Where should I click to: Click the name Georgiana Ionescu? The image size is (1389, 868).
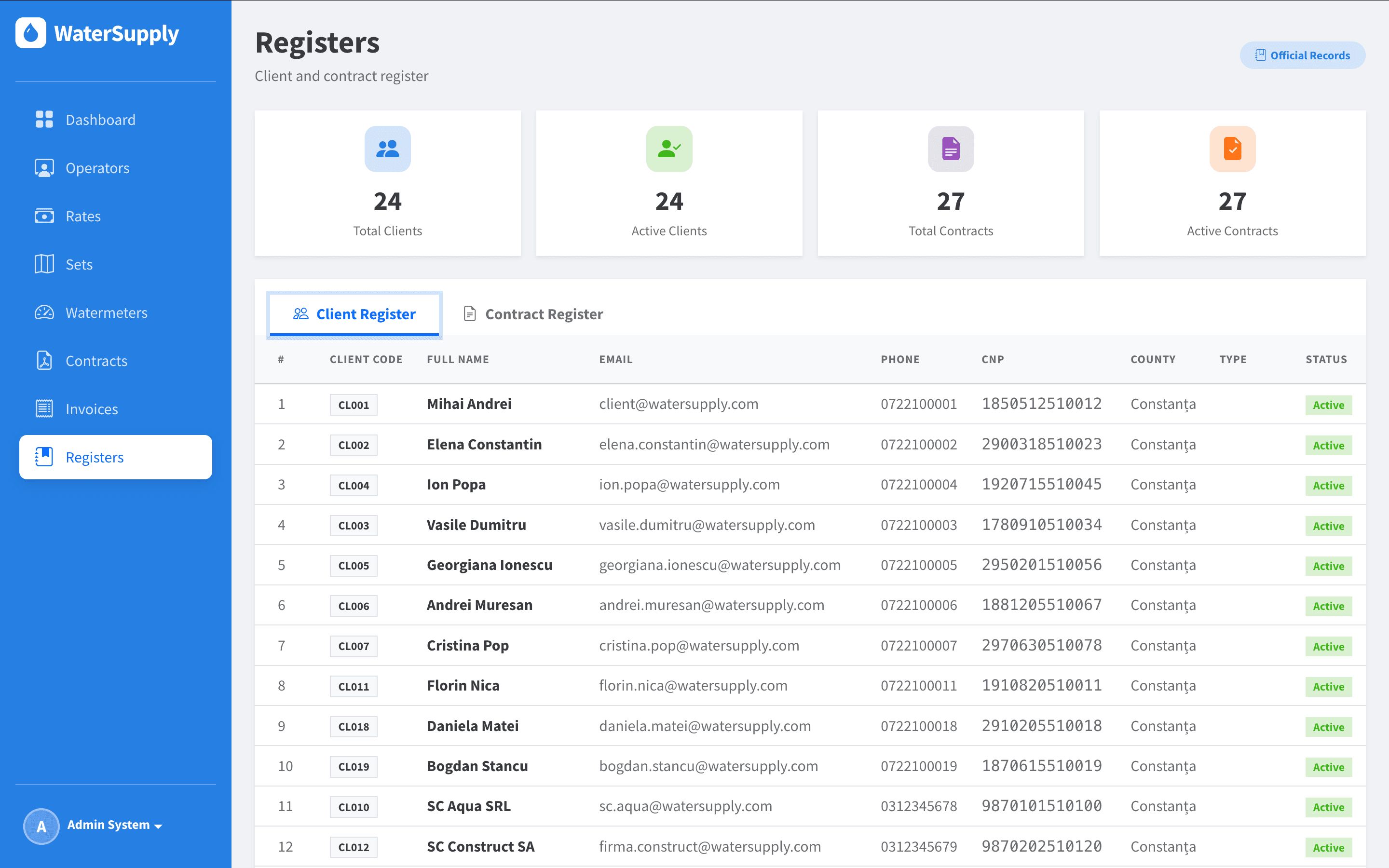(490, 565)
